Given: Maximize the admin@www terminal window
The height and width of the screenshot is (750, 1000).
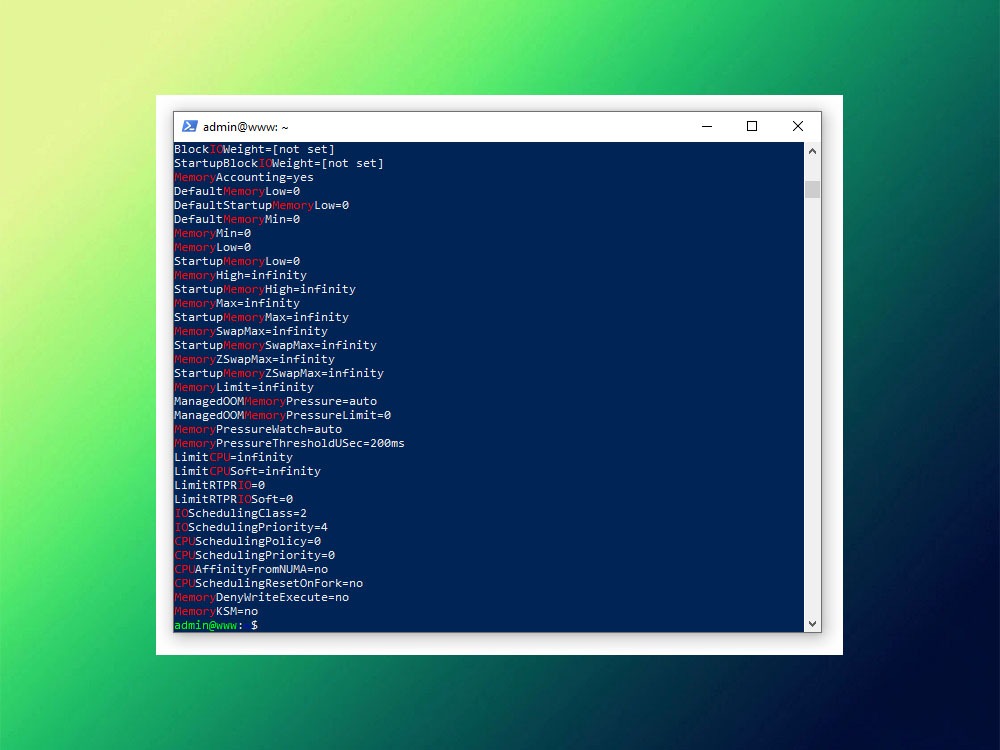Looking at the screenshot, I should click(752, 126).
